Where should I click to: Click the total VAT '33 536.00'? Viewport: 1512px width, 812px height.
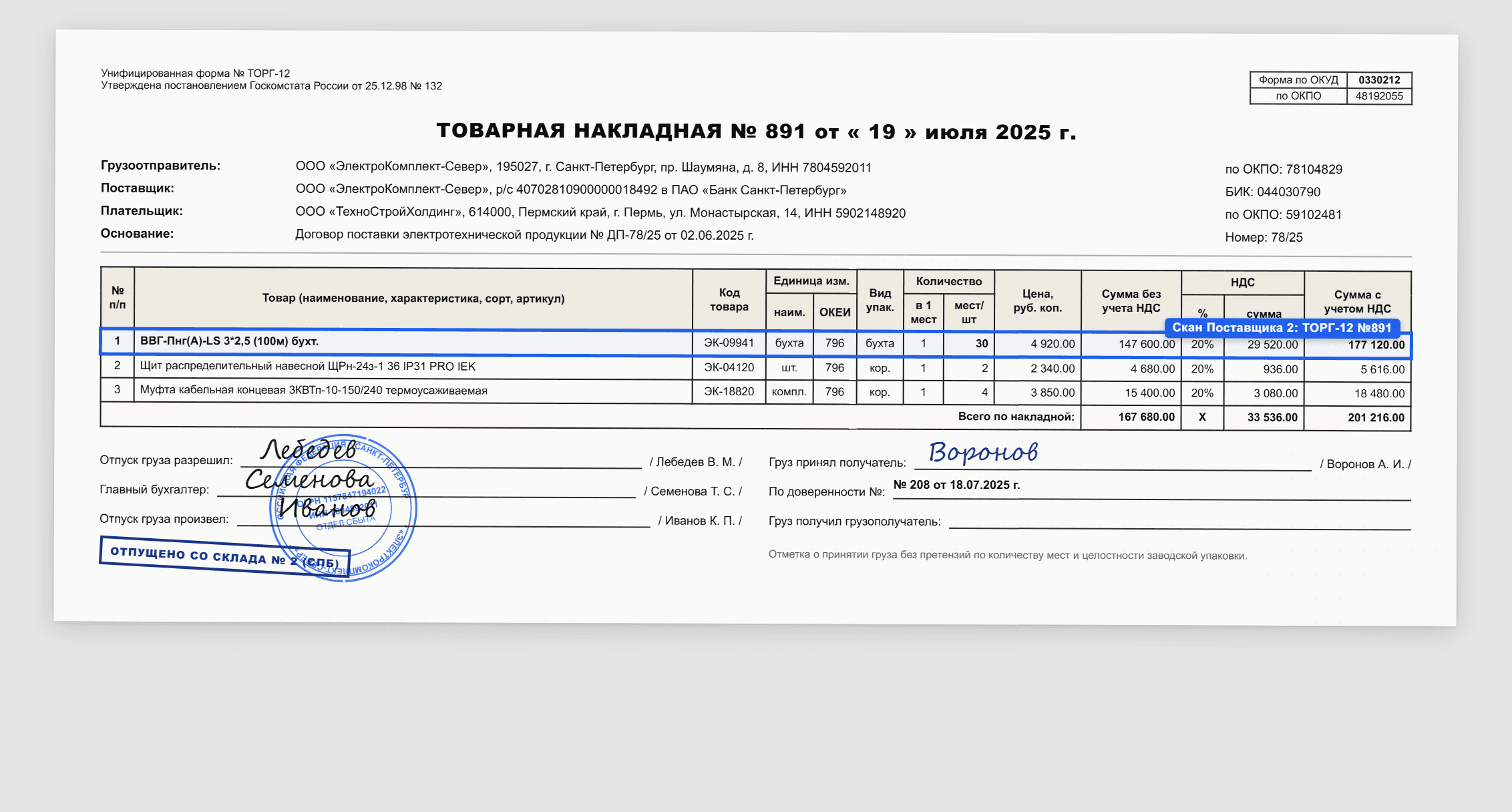tap(1272, 417)
